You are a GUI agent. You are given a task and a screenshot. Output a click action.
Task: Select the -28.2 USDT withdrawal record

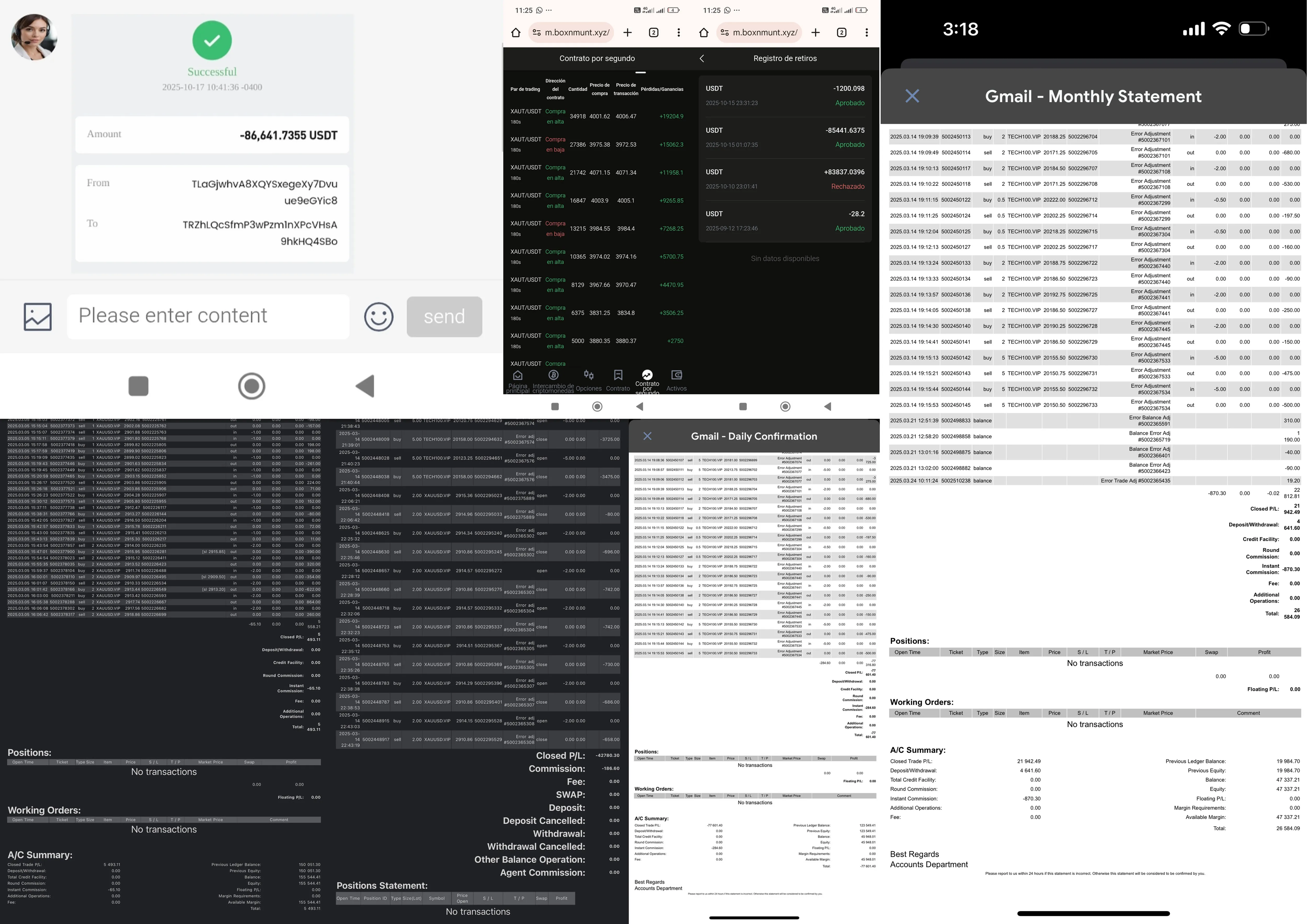[x=785, y=221]
